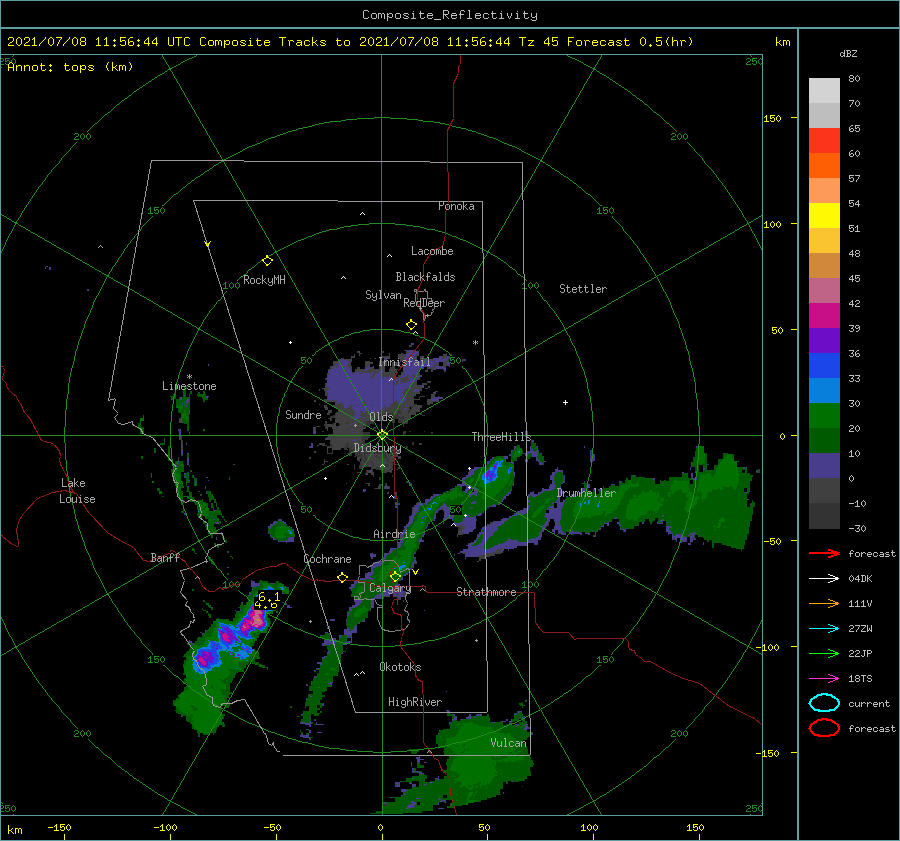This screenshot has height=841, width=900.
Task: Click the Stettler city label
Action: pos(583,289)
